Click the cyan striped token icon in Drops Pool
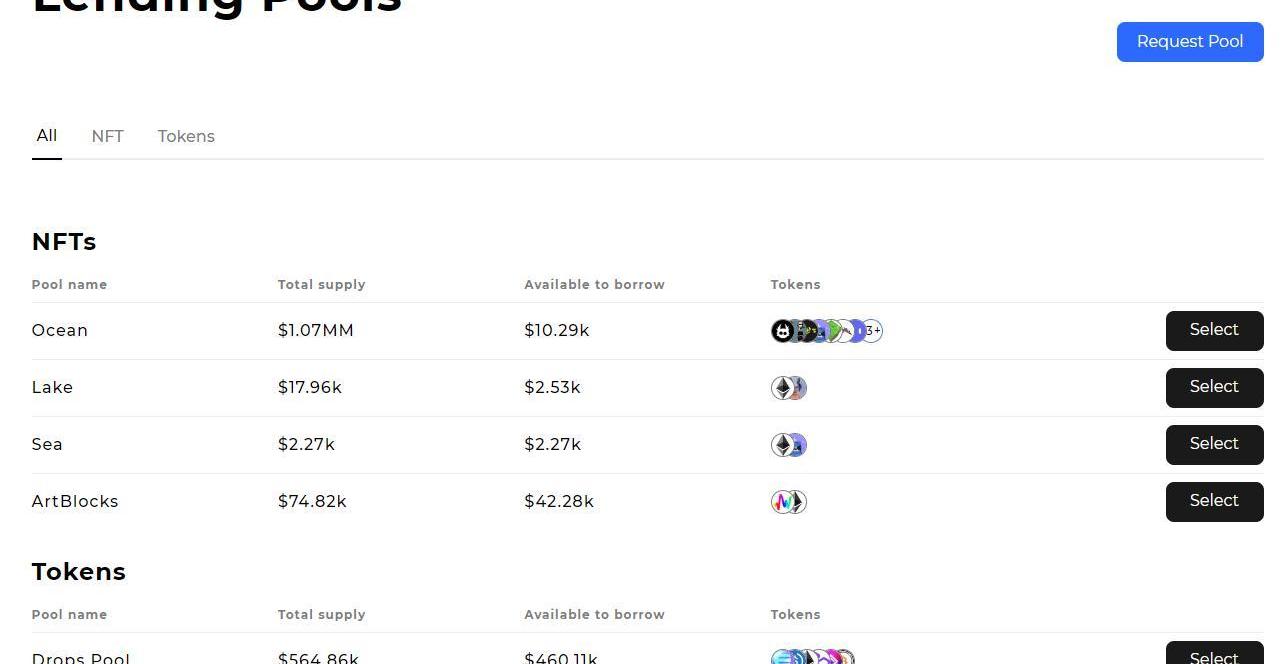This screenshot has width=1284, height=664. point(782,658)
